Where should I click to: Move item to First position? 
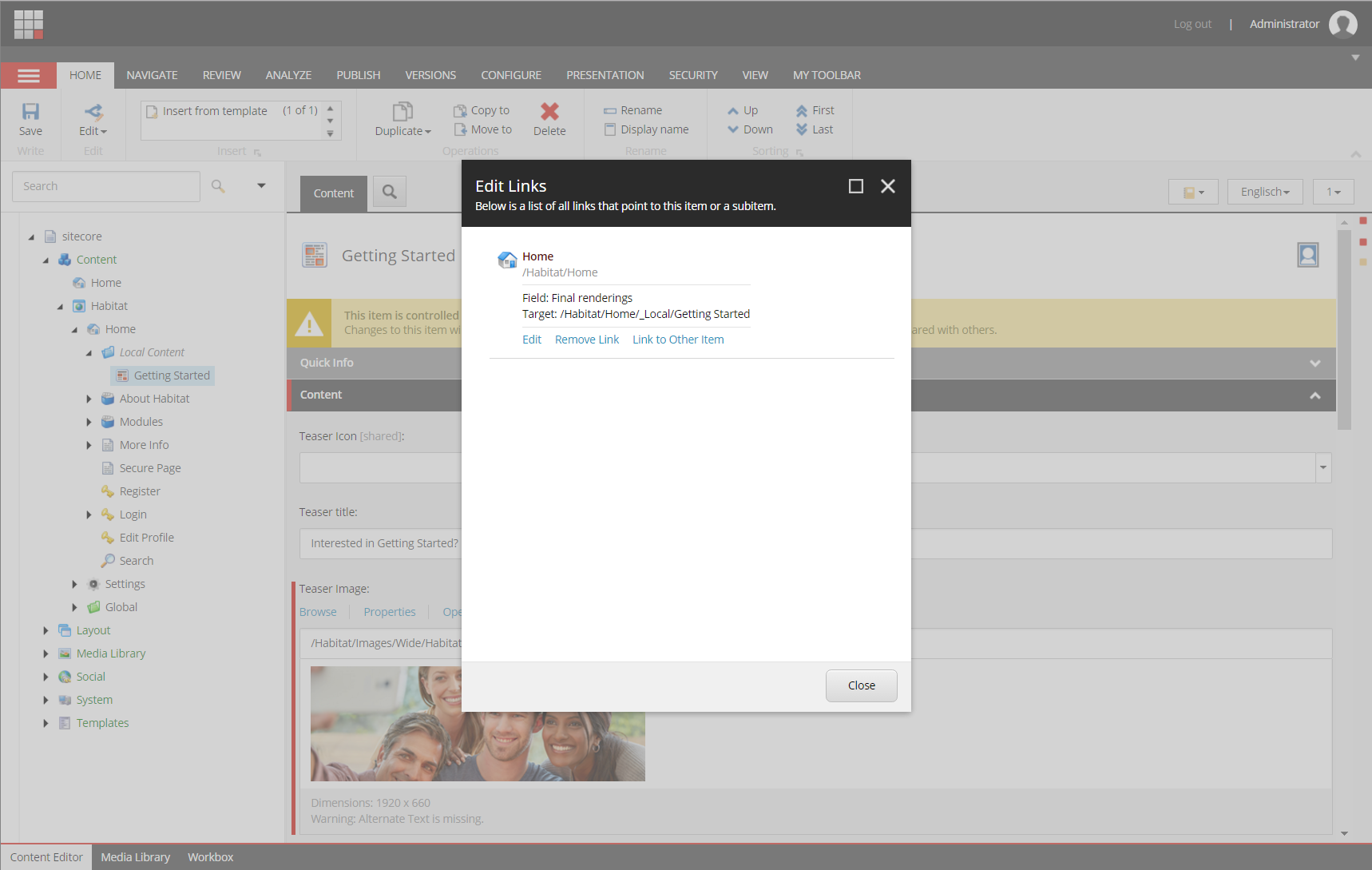pyautogui.click(x=815, y=110)
